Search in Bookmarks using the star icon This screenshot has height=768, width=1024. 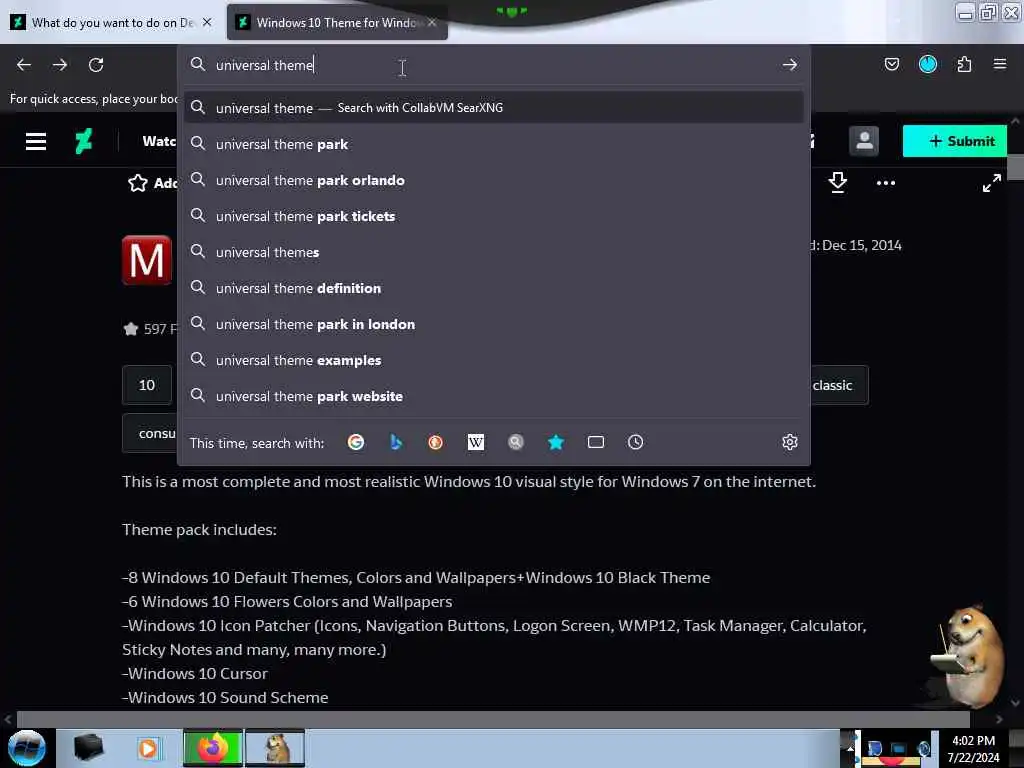556,443
